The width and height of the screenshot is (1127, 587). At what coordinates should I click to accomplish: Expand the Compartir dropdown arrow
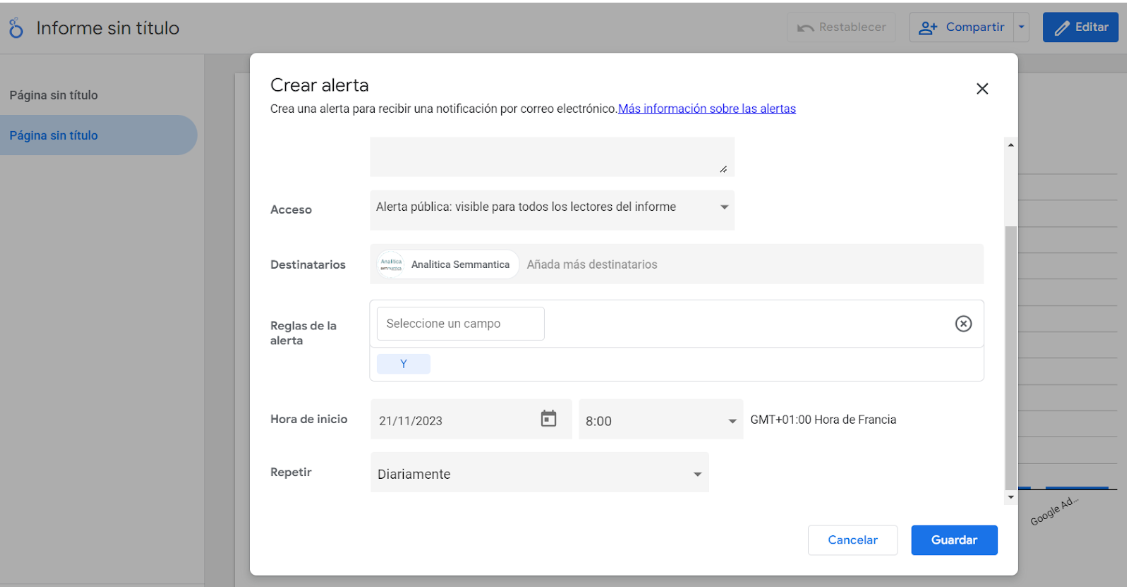point(1021,27)
